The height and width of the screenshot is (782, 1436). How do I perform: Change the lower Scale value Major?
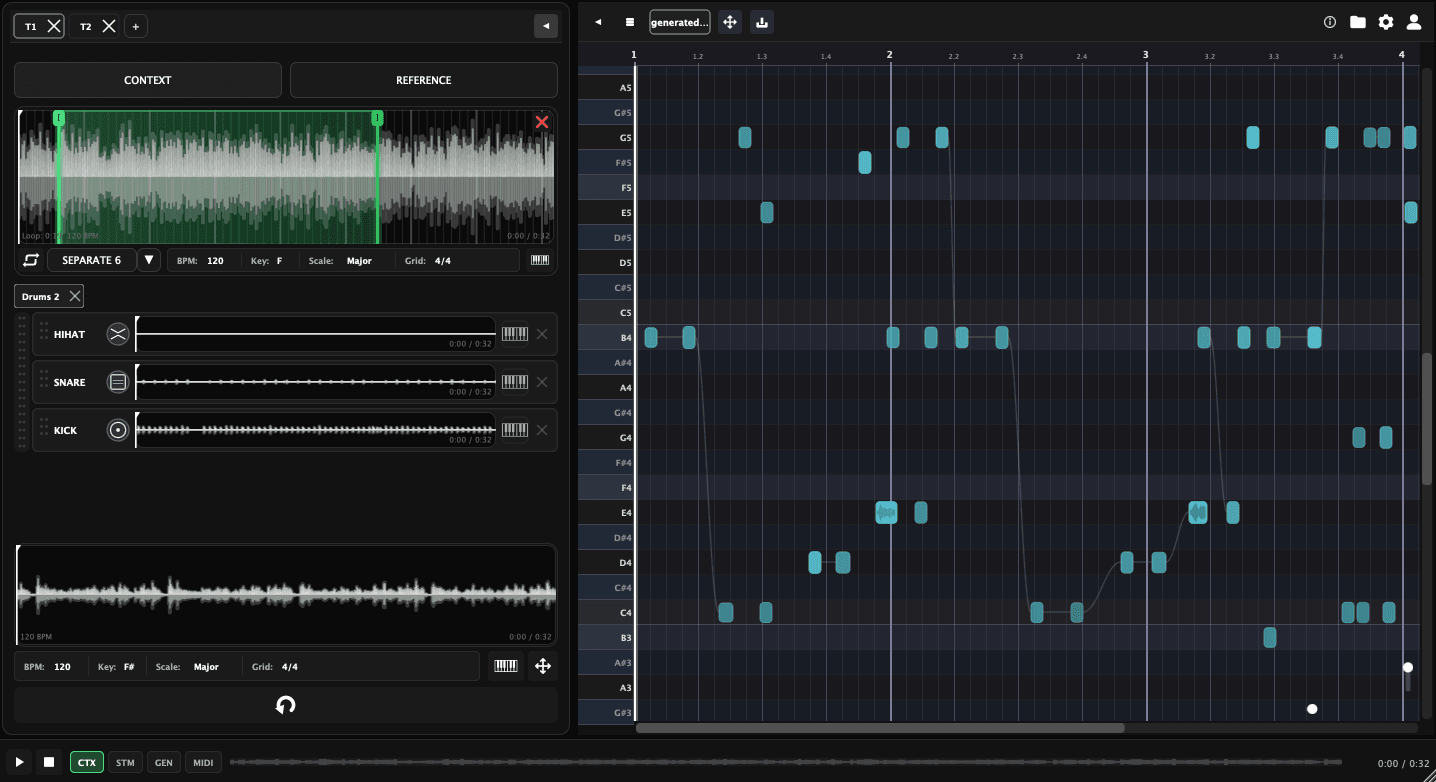[x=206, y=667]
